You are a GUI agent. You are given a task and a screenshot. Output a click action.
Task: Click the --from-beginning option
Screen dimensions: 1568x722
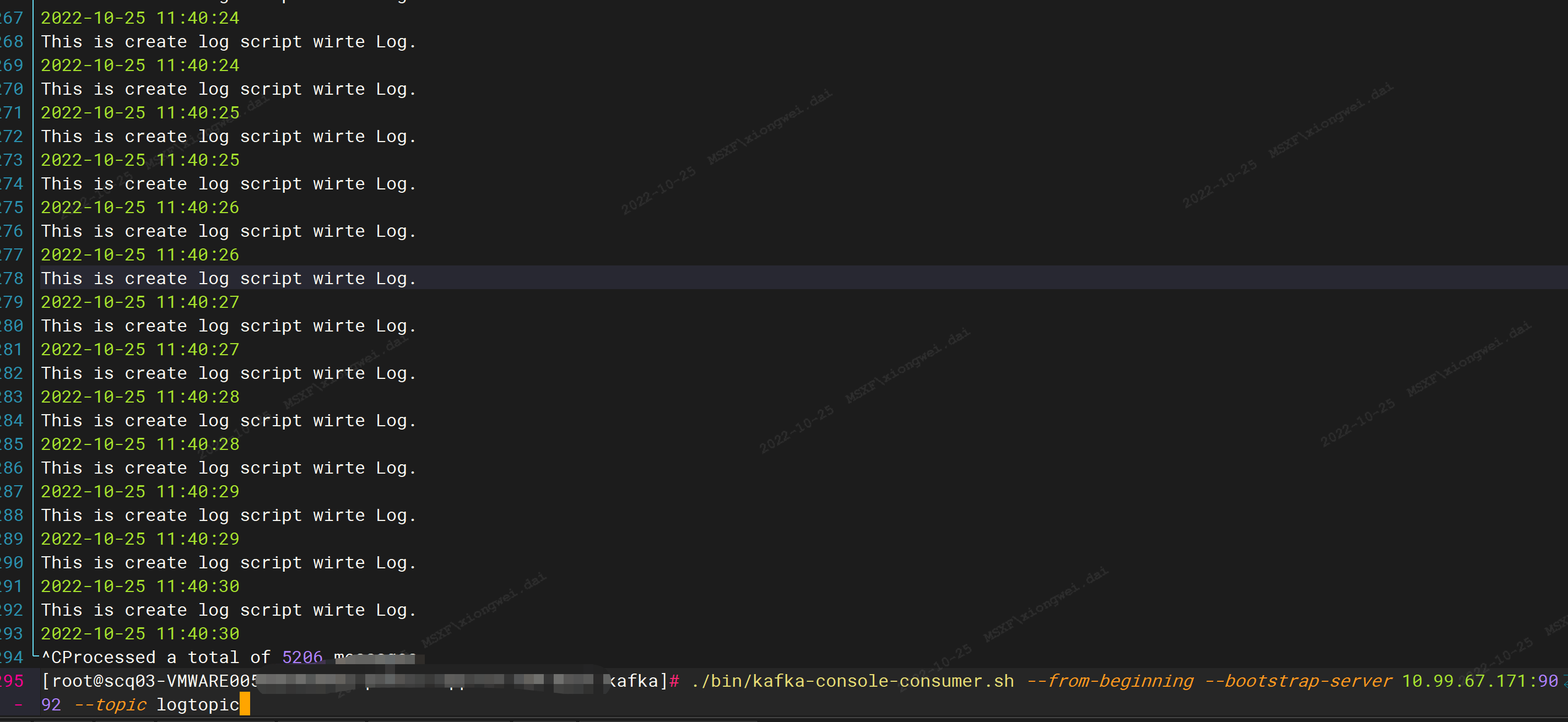[1110, 681]
